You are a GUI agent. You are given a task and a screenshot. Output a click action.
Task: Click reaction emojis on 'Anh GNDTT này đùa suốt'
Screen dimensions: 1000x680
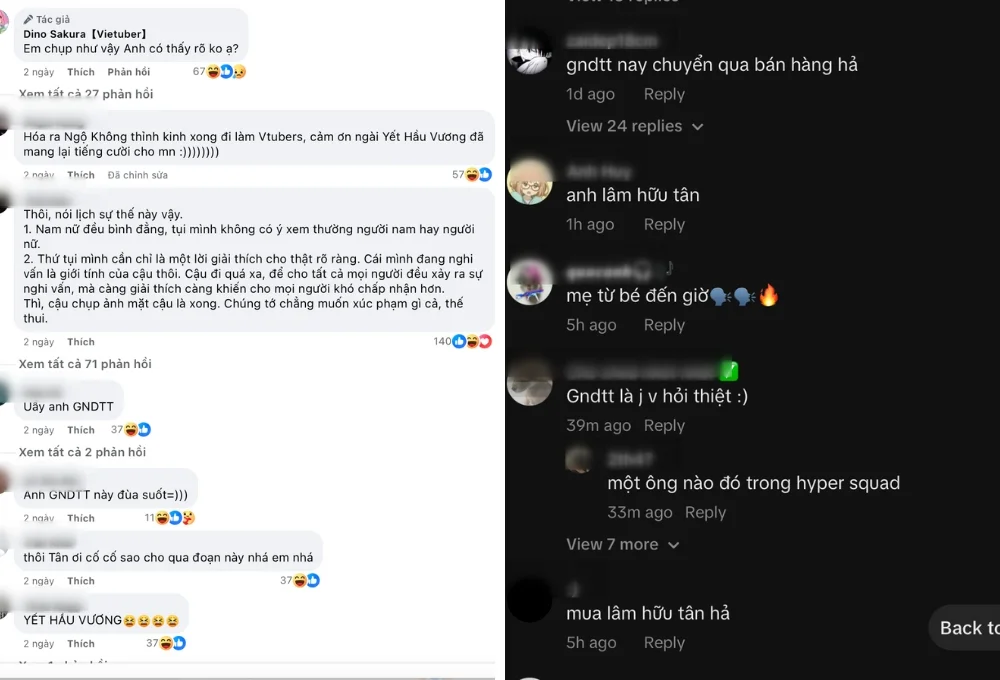click(x=175, y=518)
